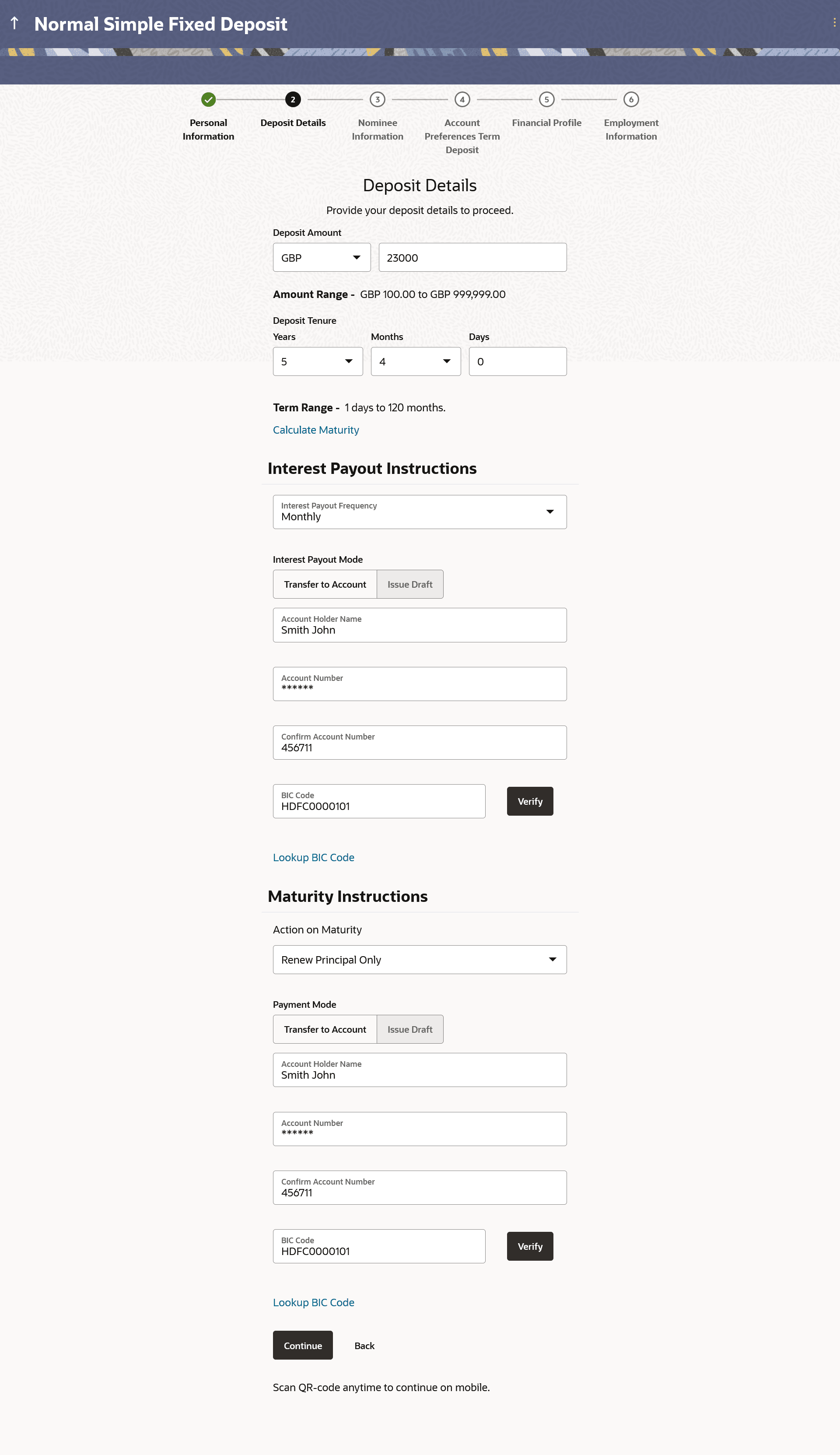Screen dimensions: 840x1455
Task: Click step 5 Financial Profile circle
Action: pos(546,99)
